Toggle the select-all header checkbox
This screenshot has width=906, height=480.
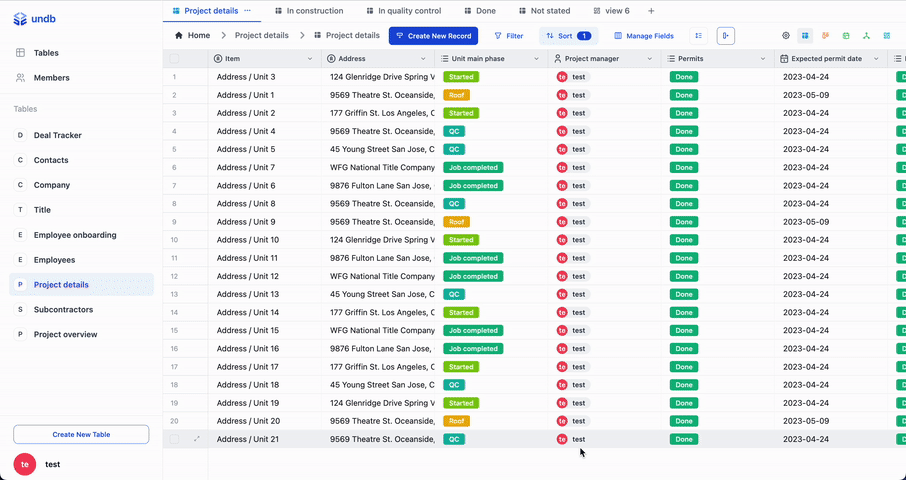174,59
